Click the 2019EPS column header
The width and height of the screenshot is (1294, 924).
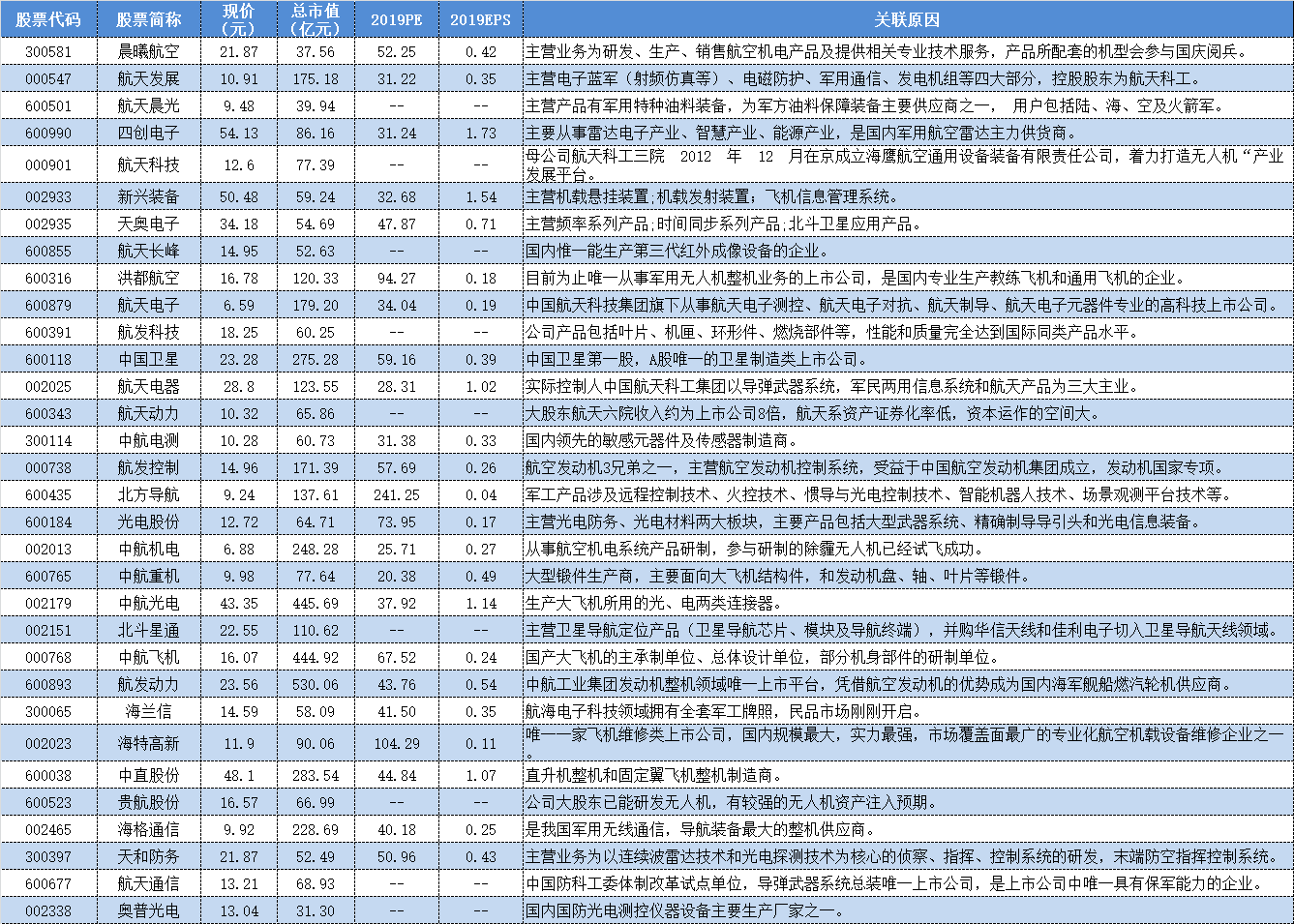pyautogui.click(x=480, y=20)
